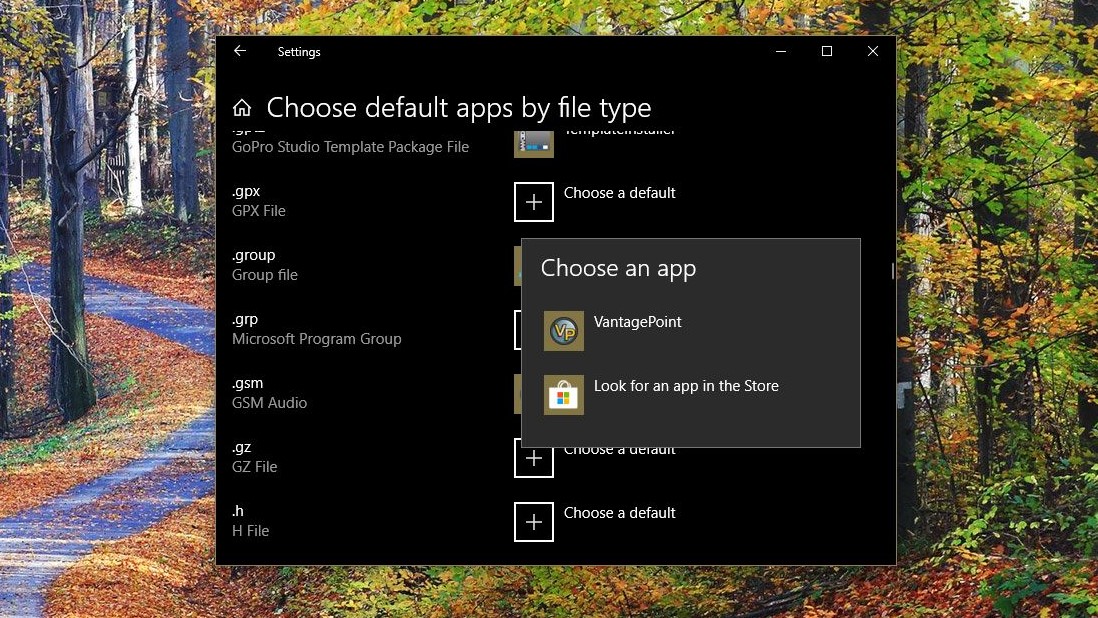Click the .group extension label
1098x618 pixels.
[x=253, y=255]
